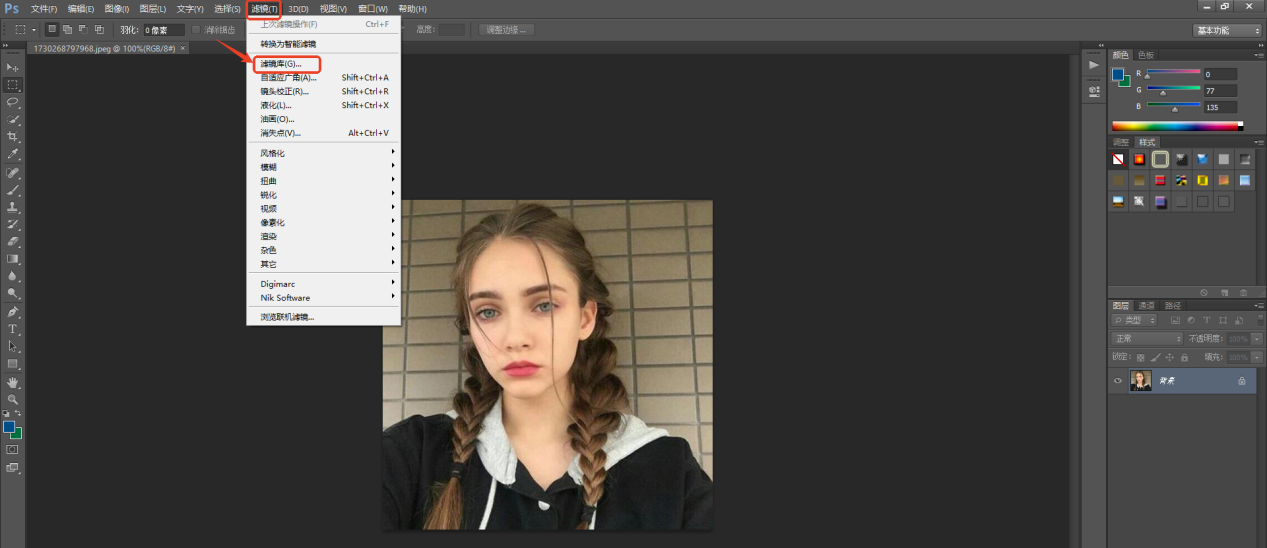1267x548 pixels.
Task: Select the Path Selection tool
Action: pos(13,346)
